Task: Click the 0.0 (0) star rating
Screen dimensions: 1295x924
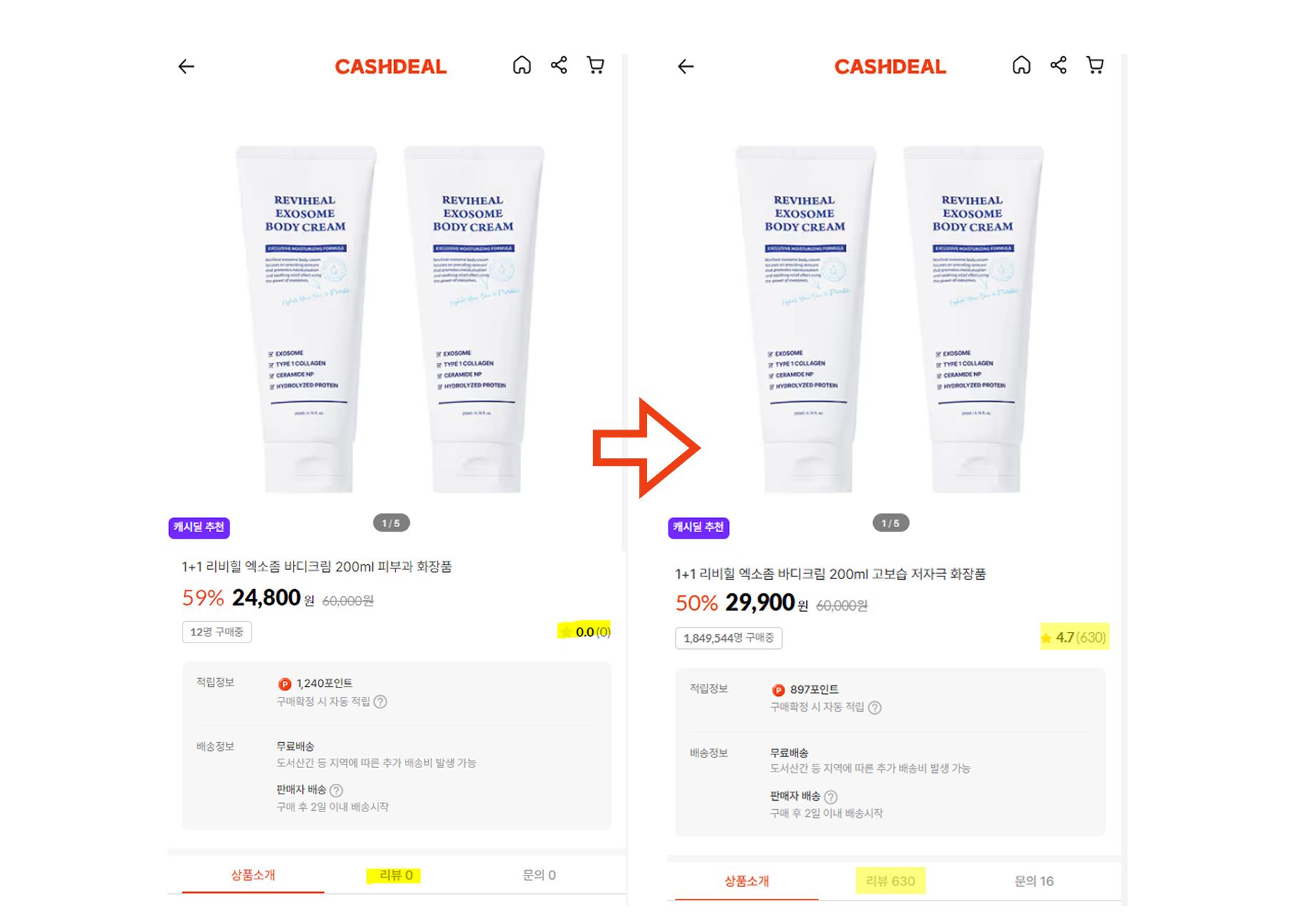Action: tap(584, 631)
